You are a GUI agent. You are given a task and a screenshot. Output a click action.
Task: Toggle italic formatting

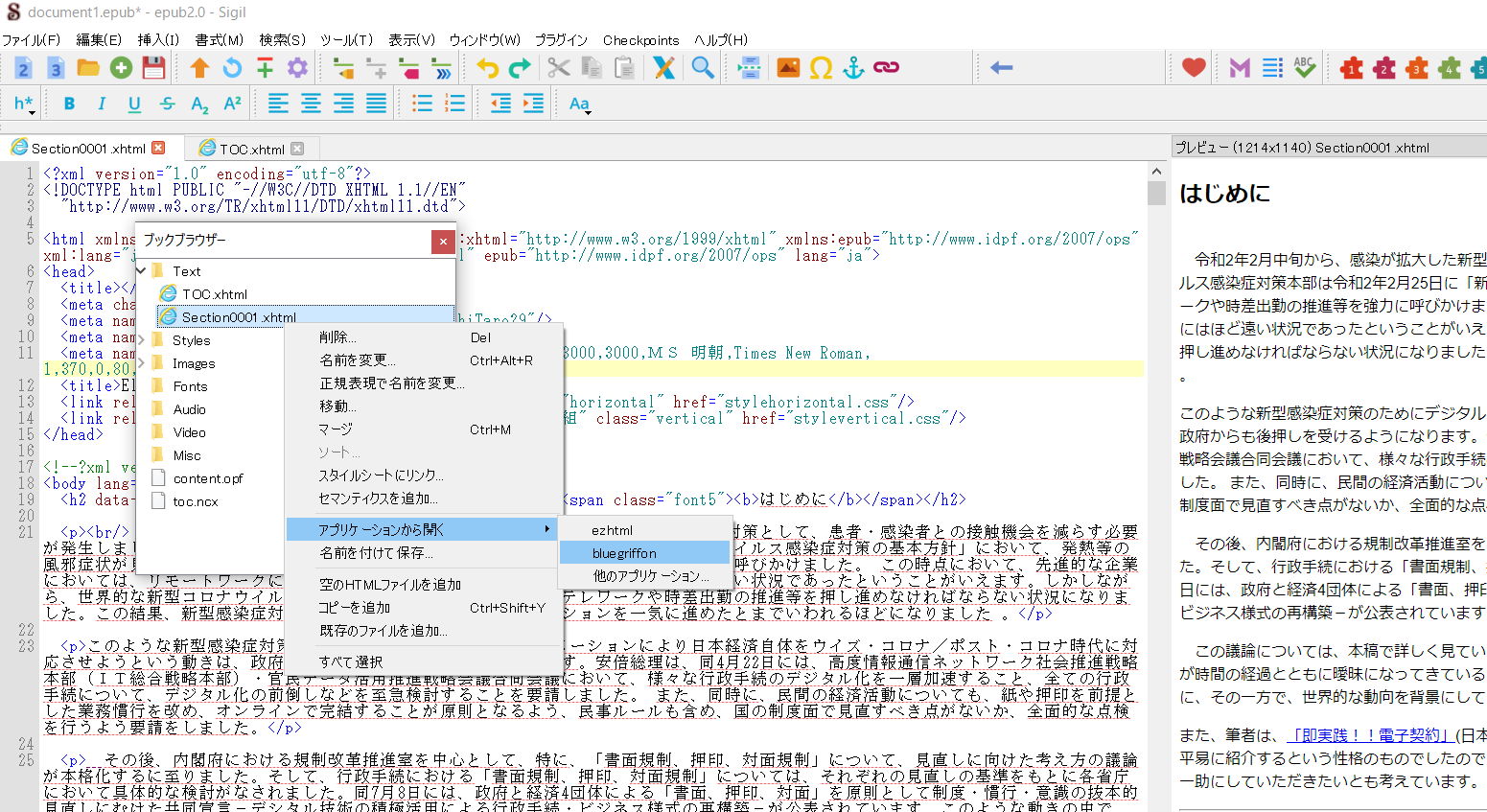tap(102, 104)
